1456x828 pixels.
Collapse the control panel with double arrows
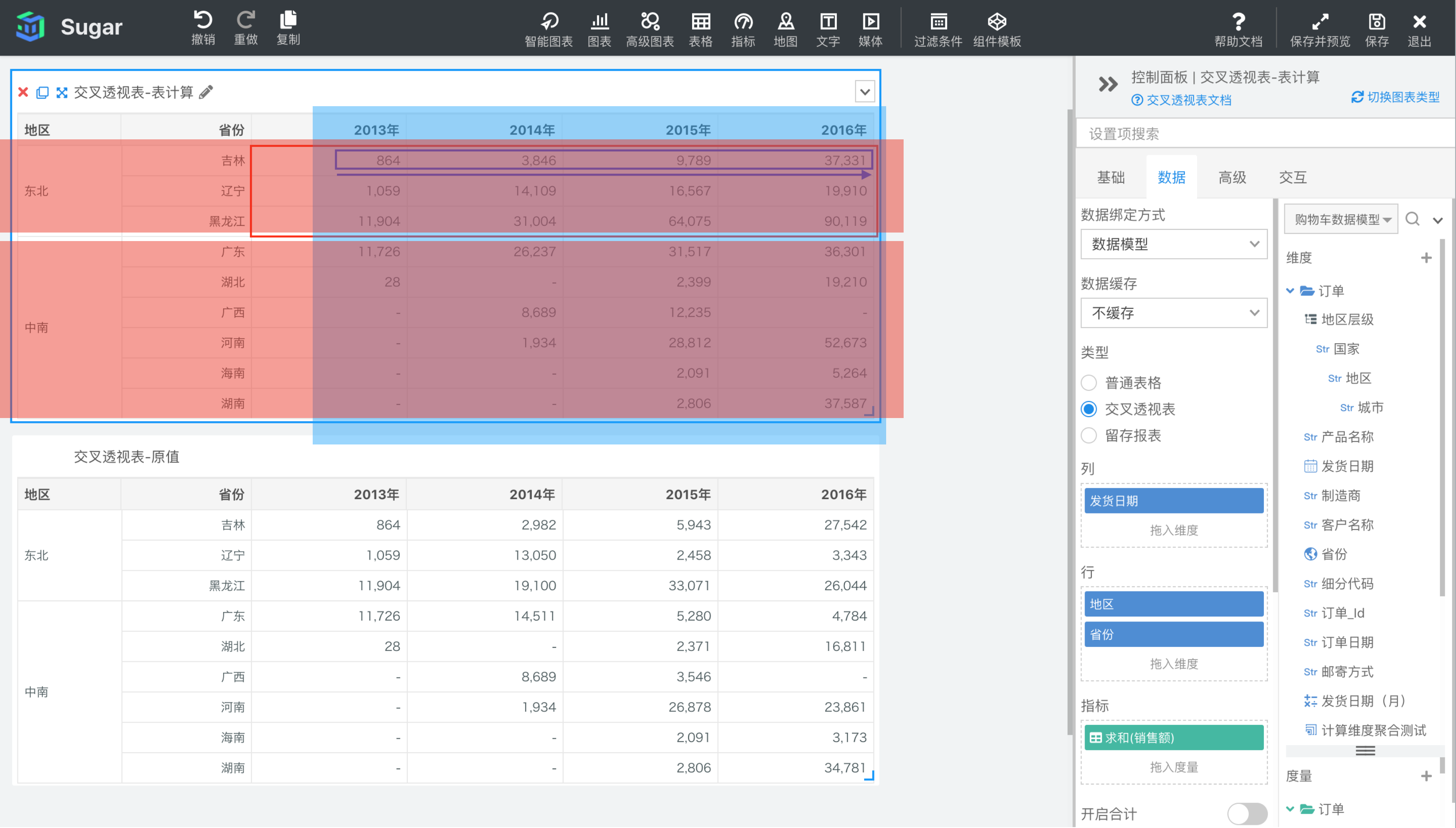pyautogui.click(x=1107, y=85)
